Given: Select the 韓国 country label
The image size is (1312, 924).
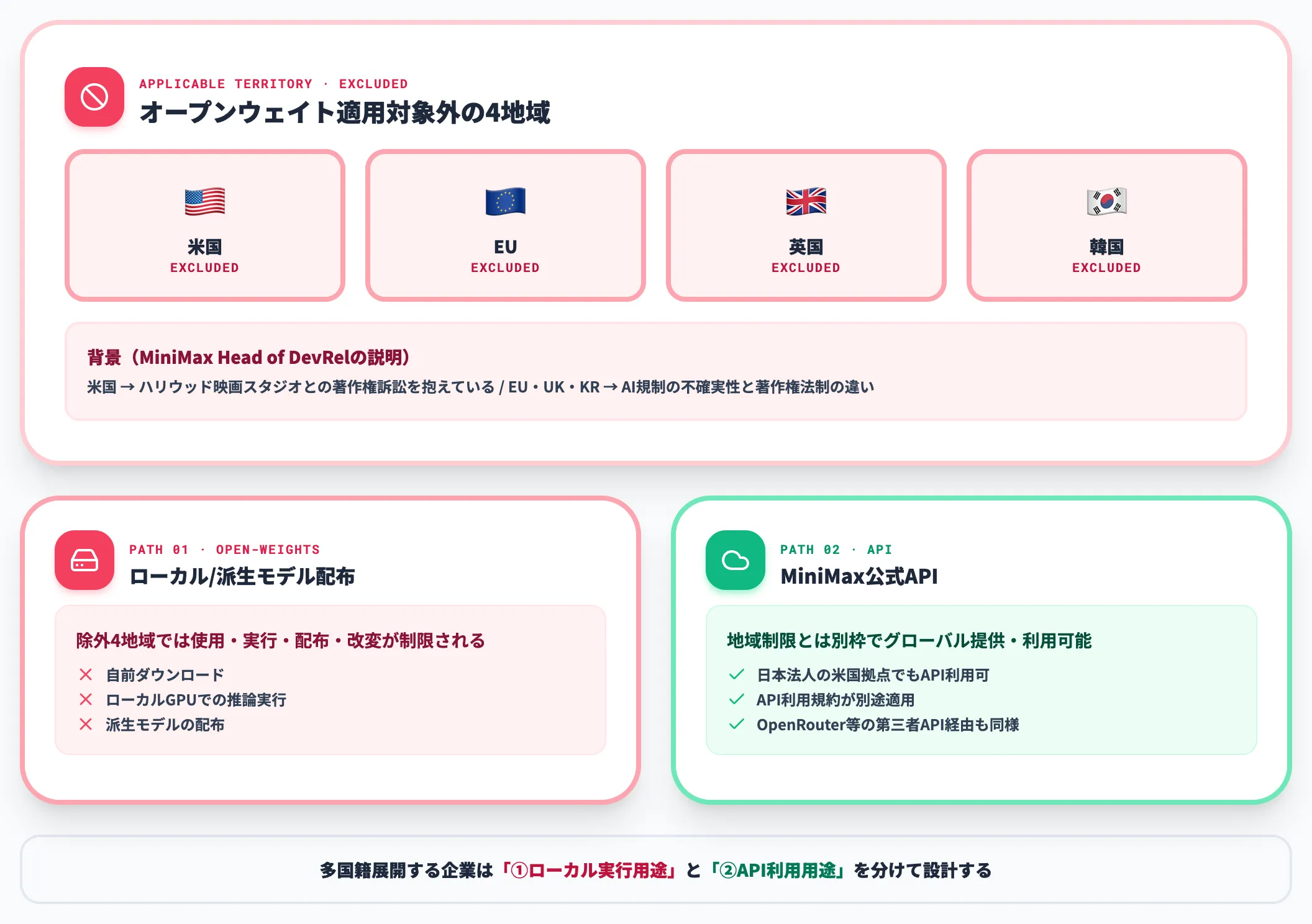Looking at the screenshot, I should 1107,247.
